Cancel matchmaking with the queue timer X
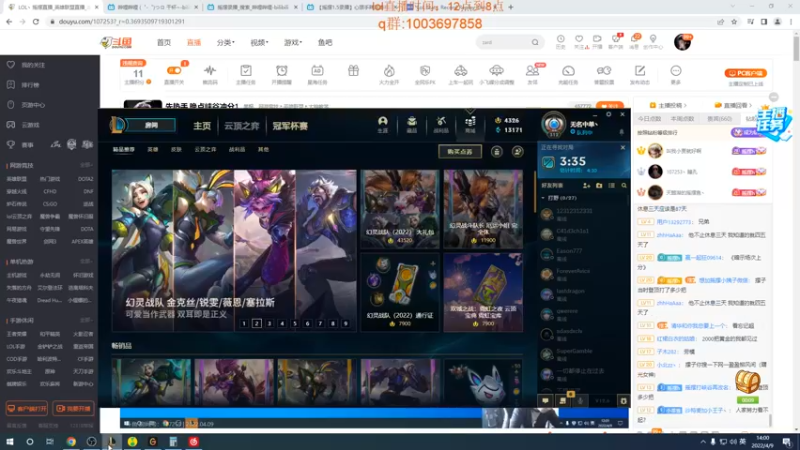 [622, 147]
